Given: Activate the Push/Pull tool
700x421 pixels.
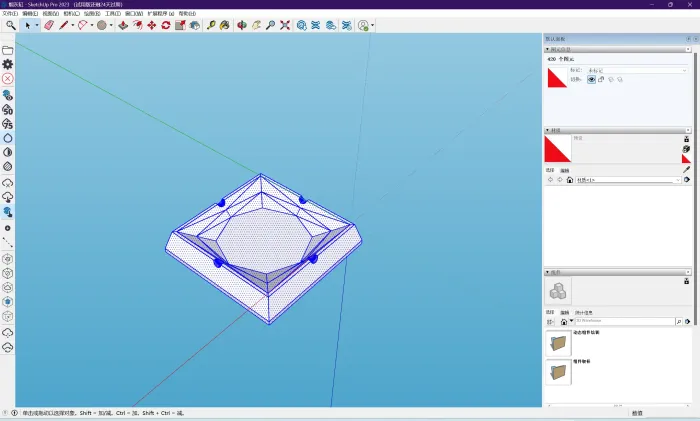Looking at the screenshot, I should coord(123,25).
